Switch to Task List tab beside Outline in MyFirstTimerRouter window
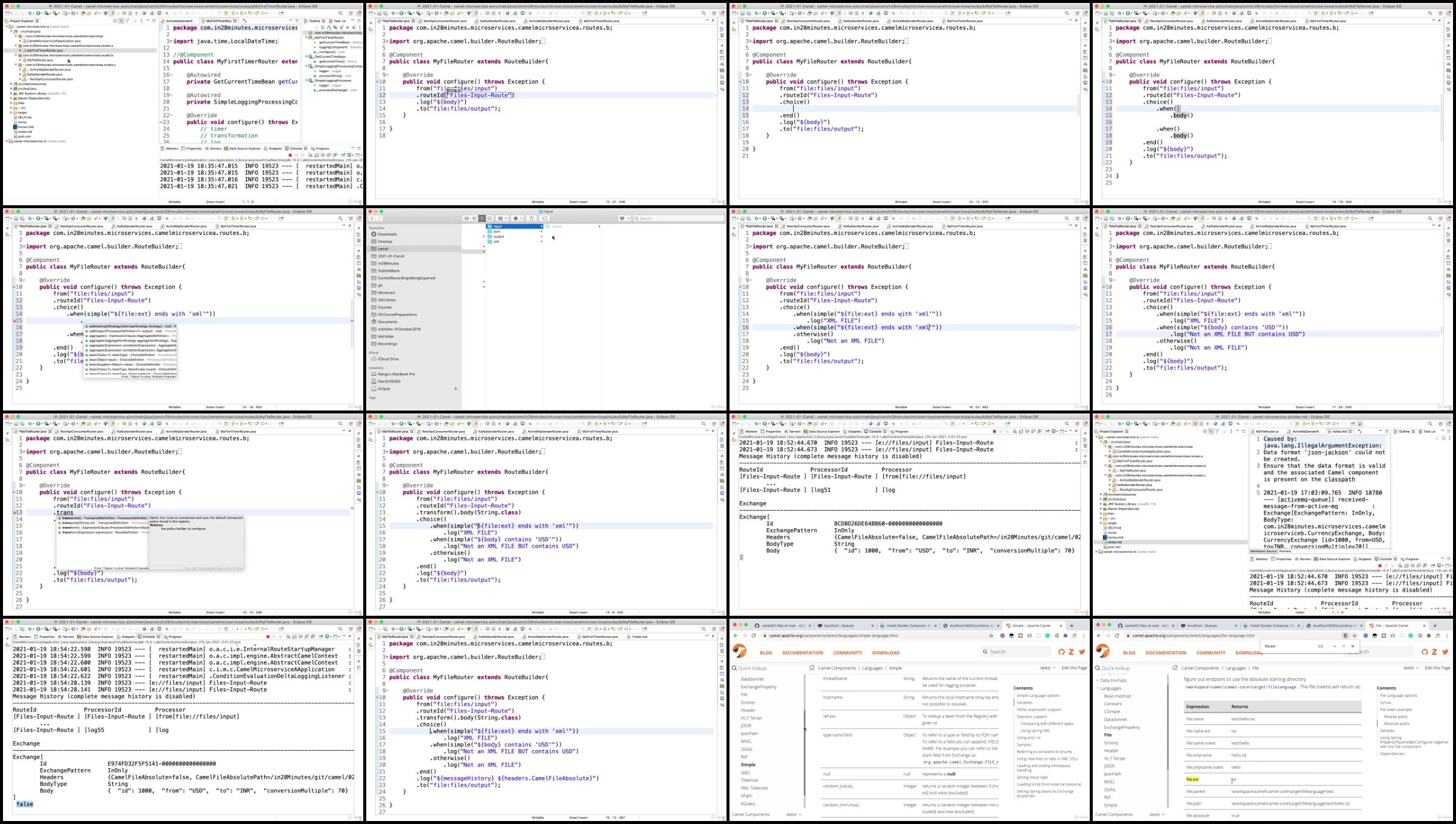1456x824 pixels. click(x=337, y=21)
